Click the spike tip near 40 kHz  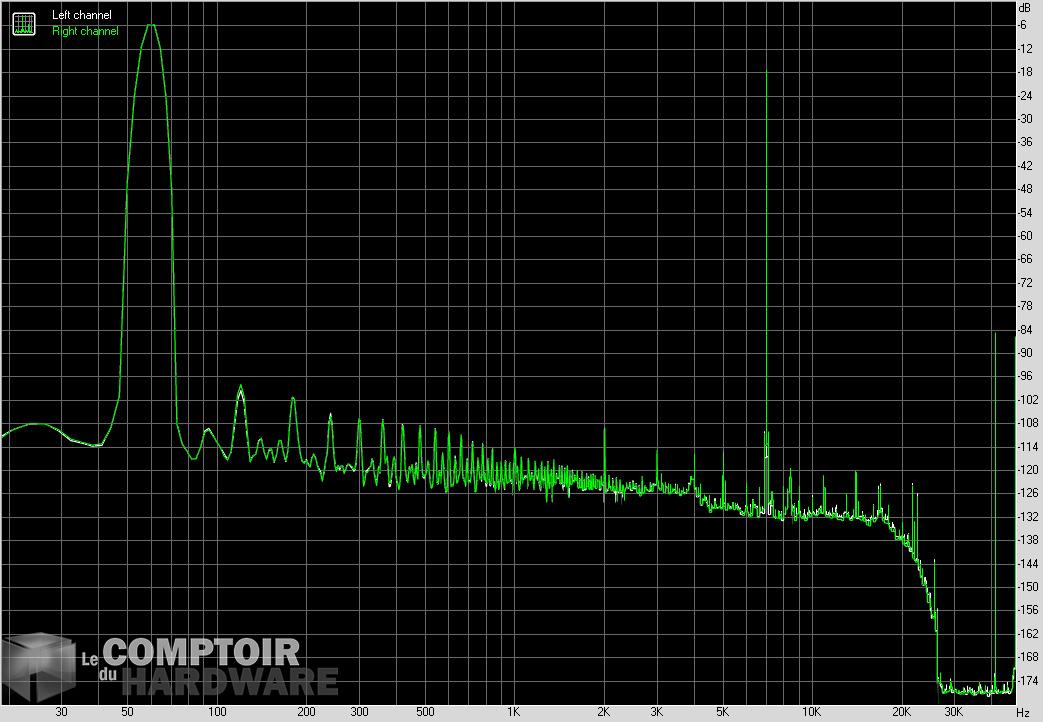pyautogui.click(x=995, y=334)
